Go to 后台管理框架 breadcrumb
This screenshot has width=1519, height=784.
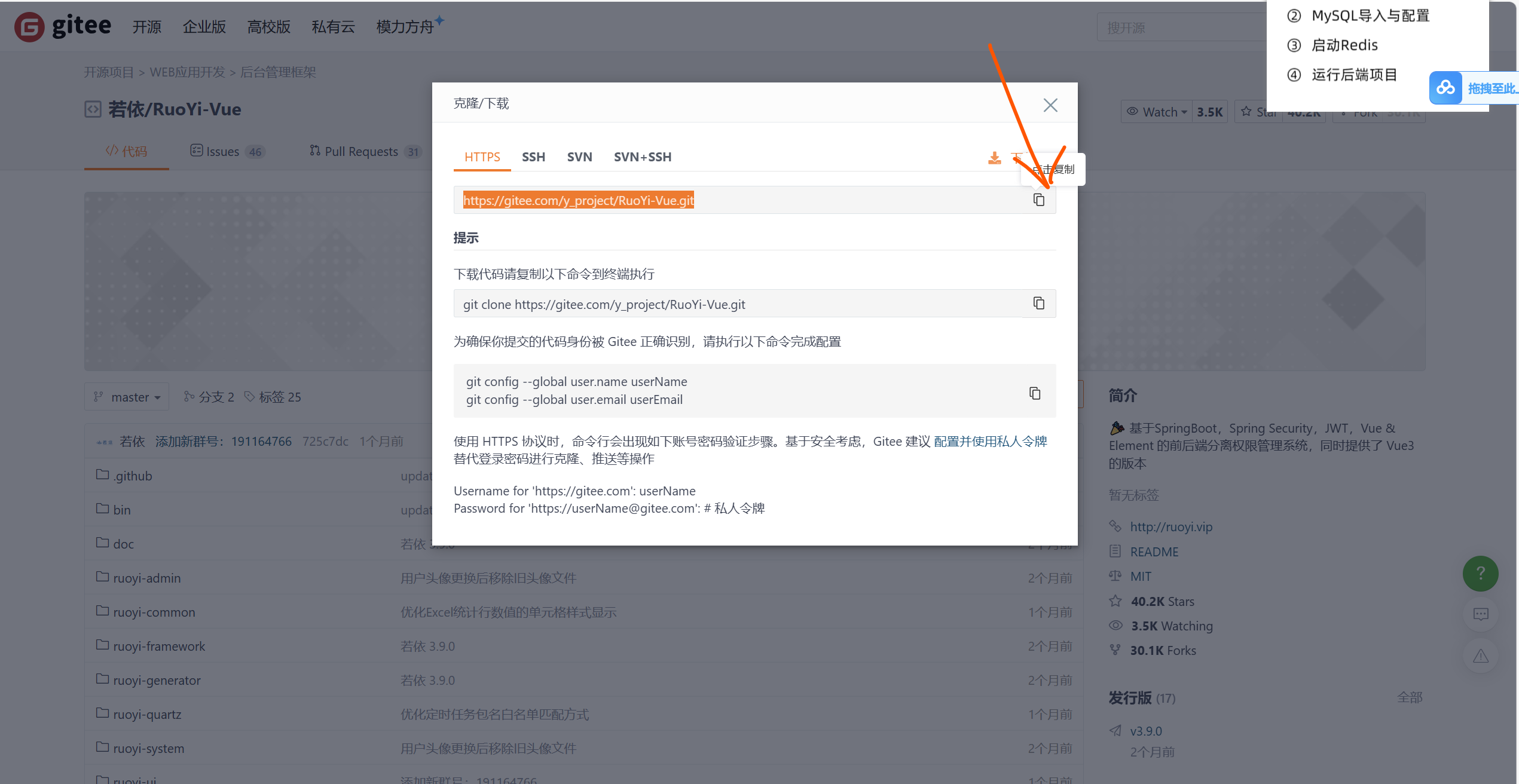click(278, 72)
